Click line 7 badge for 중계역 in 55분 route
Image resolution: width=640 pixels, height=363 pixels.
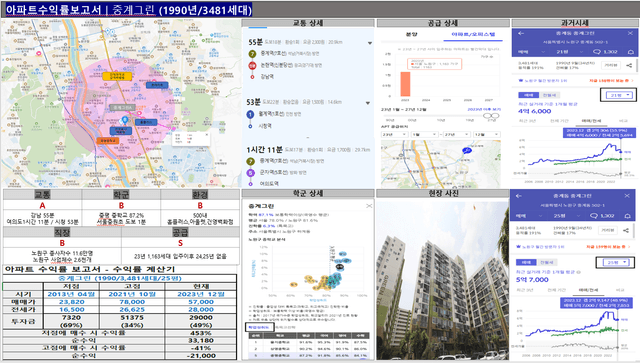click(252, 53)
